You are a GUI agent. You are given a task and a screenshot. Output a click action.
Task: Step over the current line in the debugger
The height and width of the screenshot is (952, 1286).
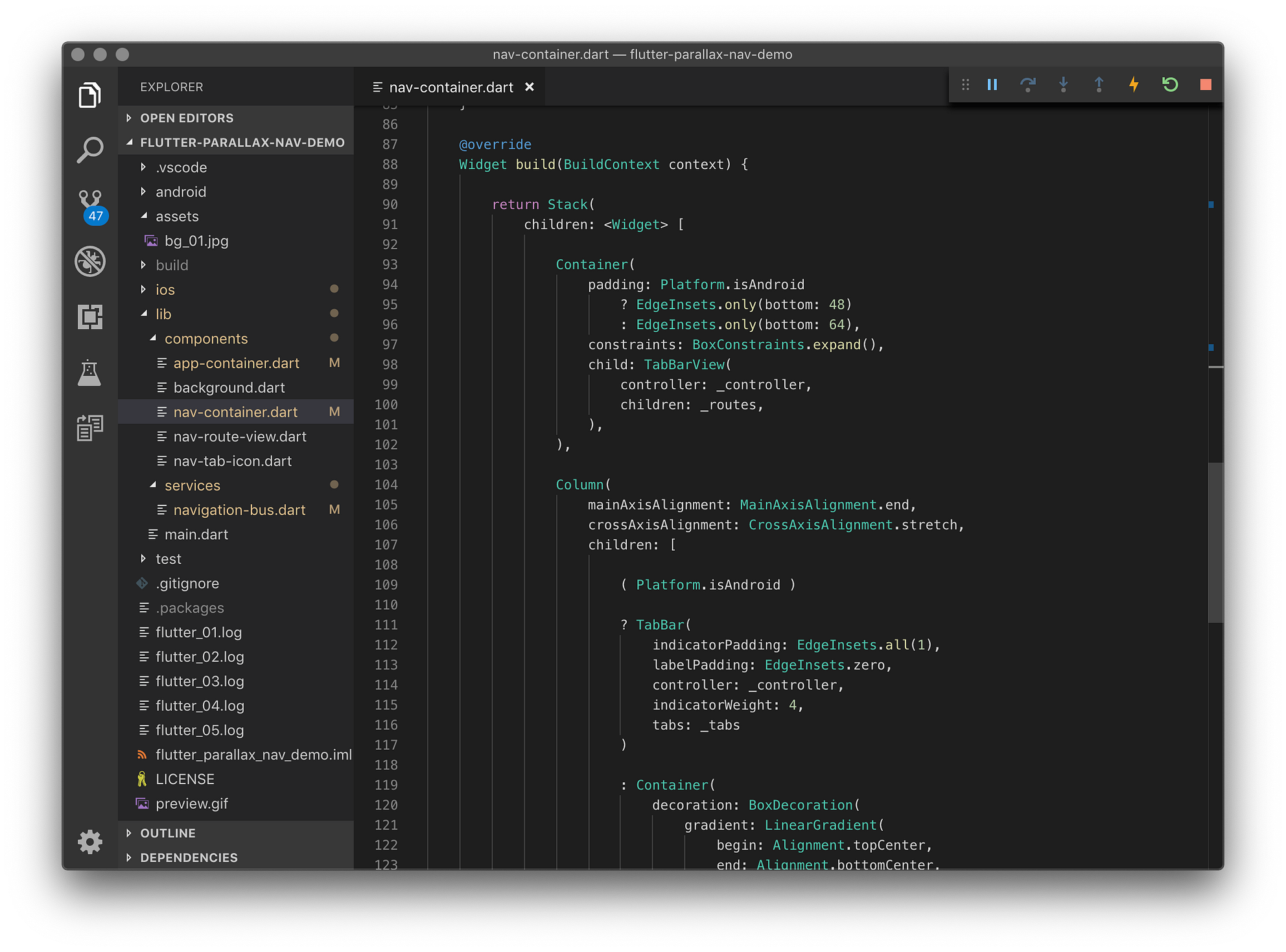click(1029, 84)
